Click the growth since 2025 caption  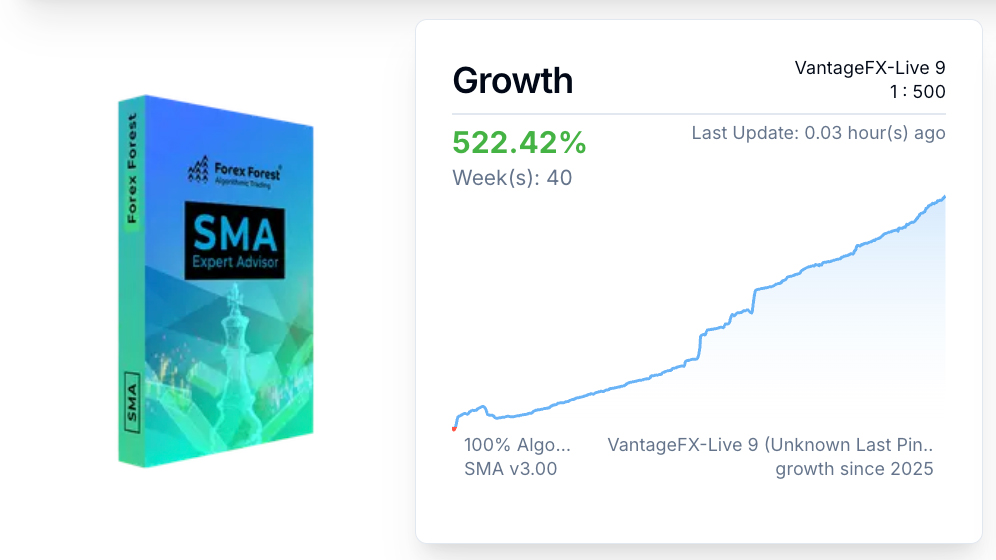pyautogui.click(x=854, y=469)
